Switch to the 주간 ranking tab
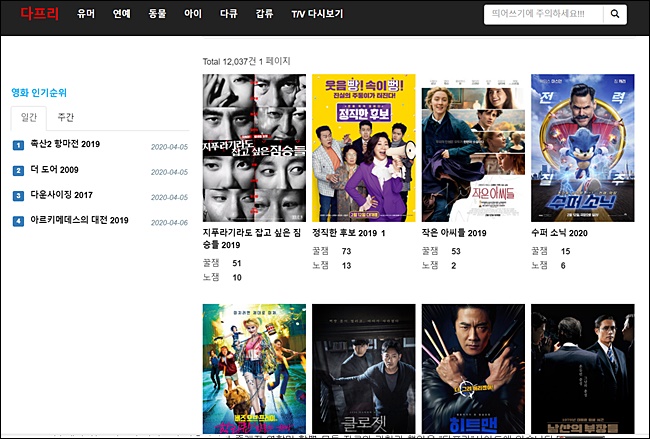Screen dimensions: 650x439 click(65, 117)
